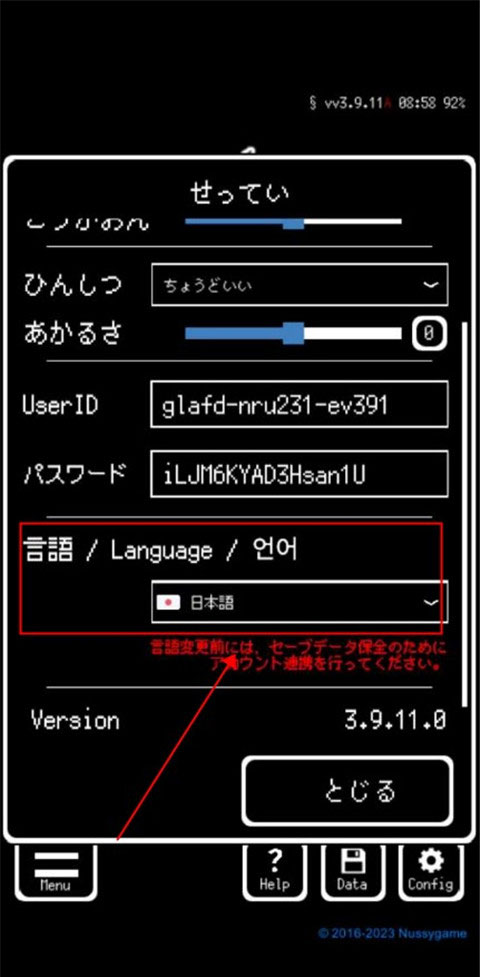Click the top volume slider handle
Image resolution: width=480 pixels, height=977 pixels.
coord(293,222)
